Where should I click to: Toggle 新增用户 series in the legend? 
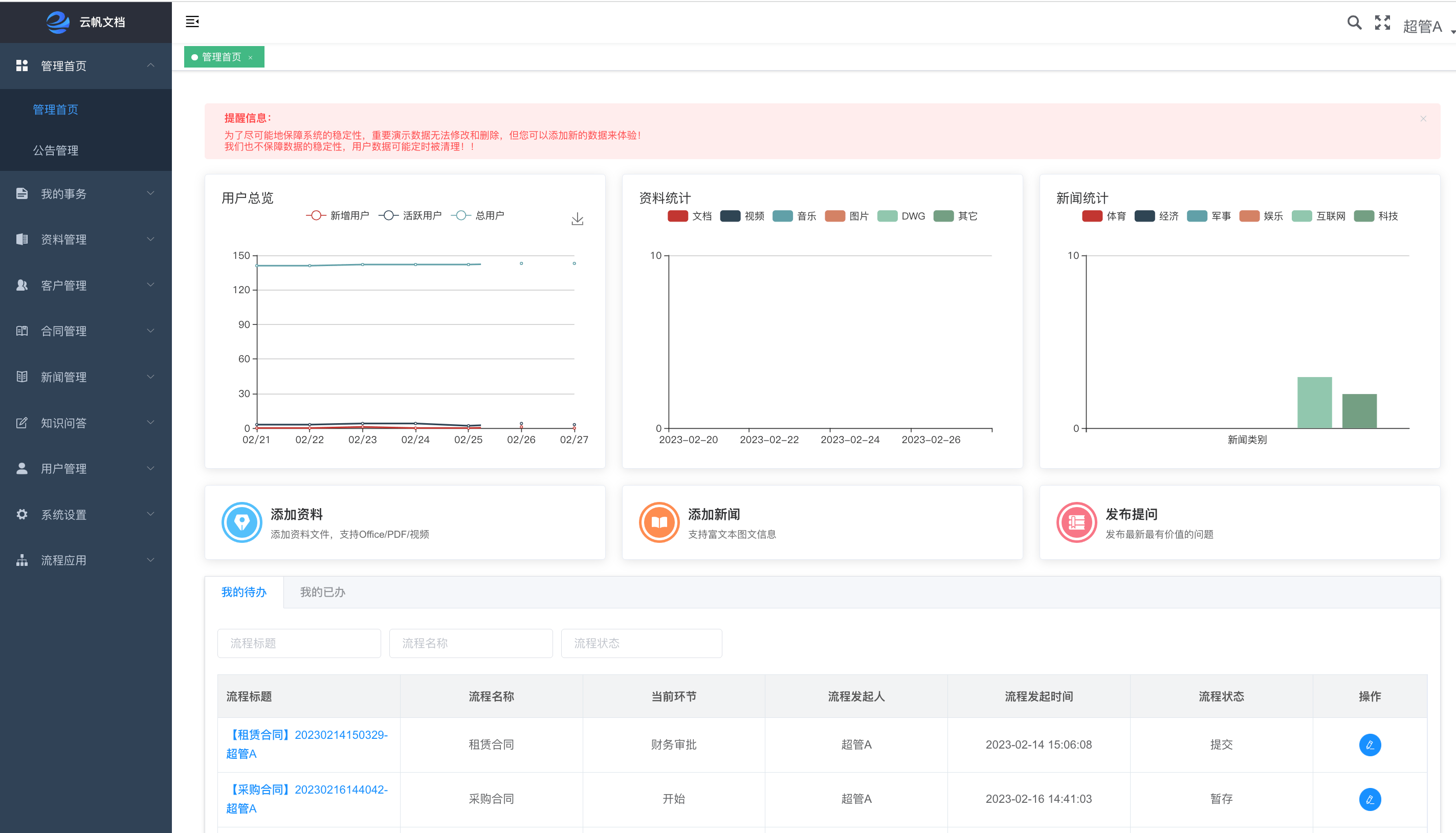[x=338, y=216]
